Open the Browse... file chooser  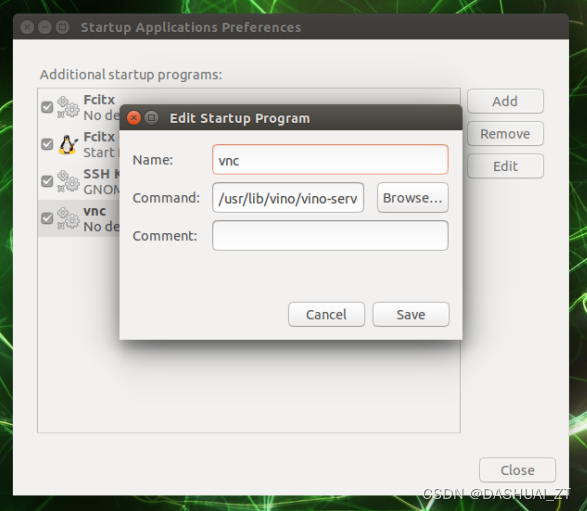point(413,198)
